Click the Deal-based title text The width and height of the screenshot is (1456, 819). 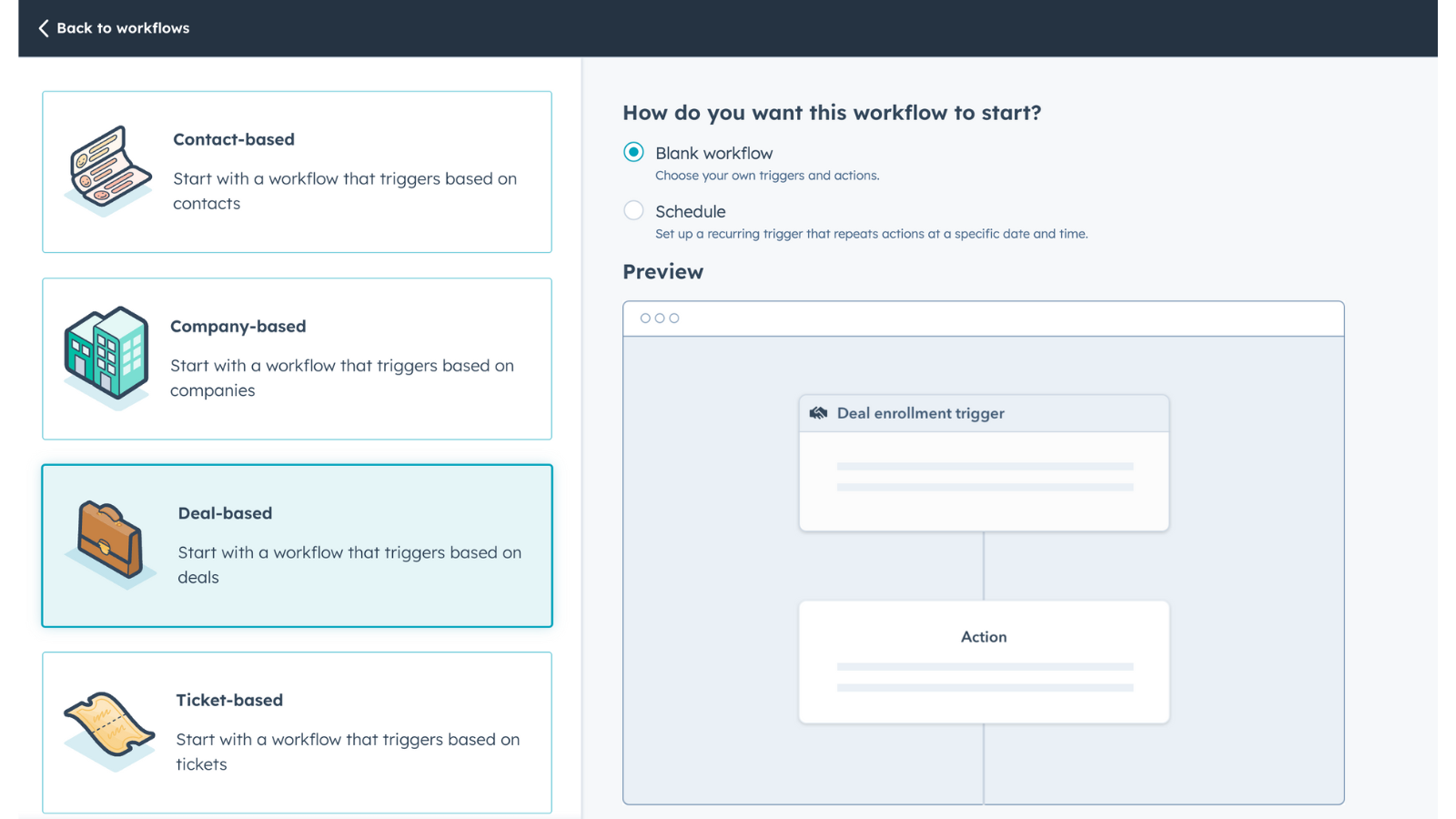tap(225, 513)
